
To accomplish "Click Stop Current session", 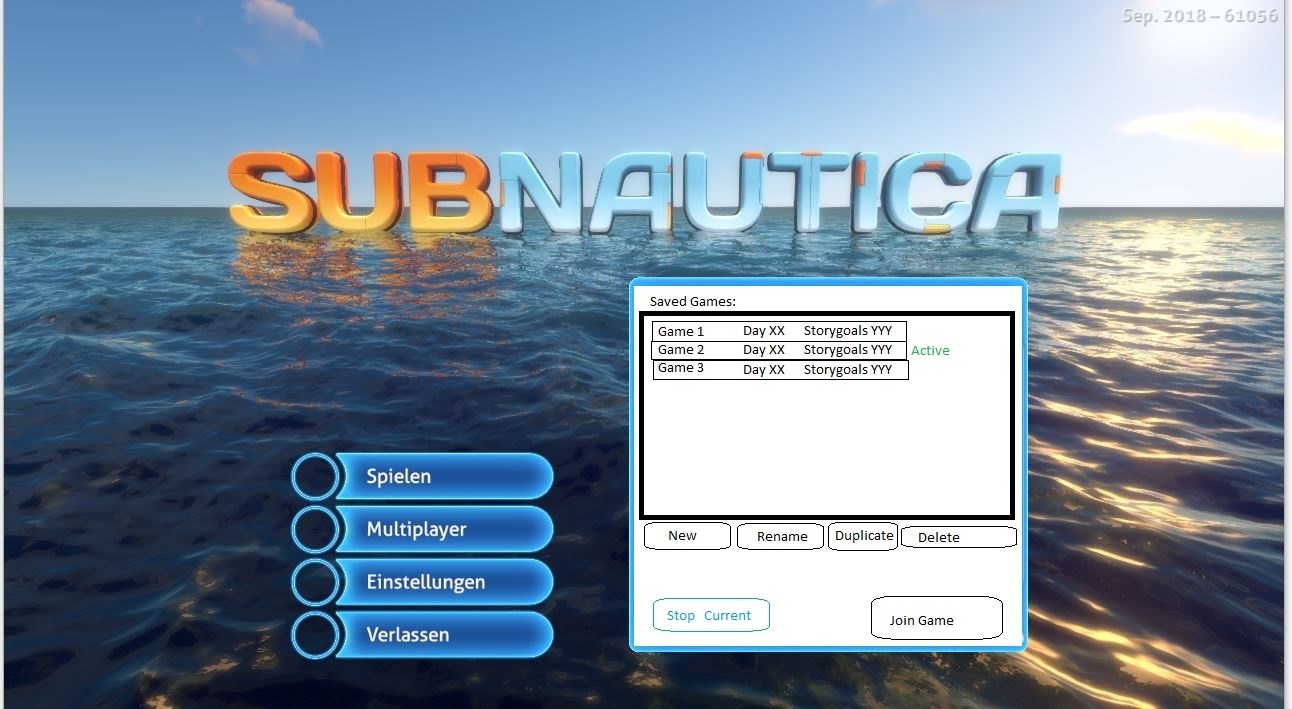I will (710, 614).
